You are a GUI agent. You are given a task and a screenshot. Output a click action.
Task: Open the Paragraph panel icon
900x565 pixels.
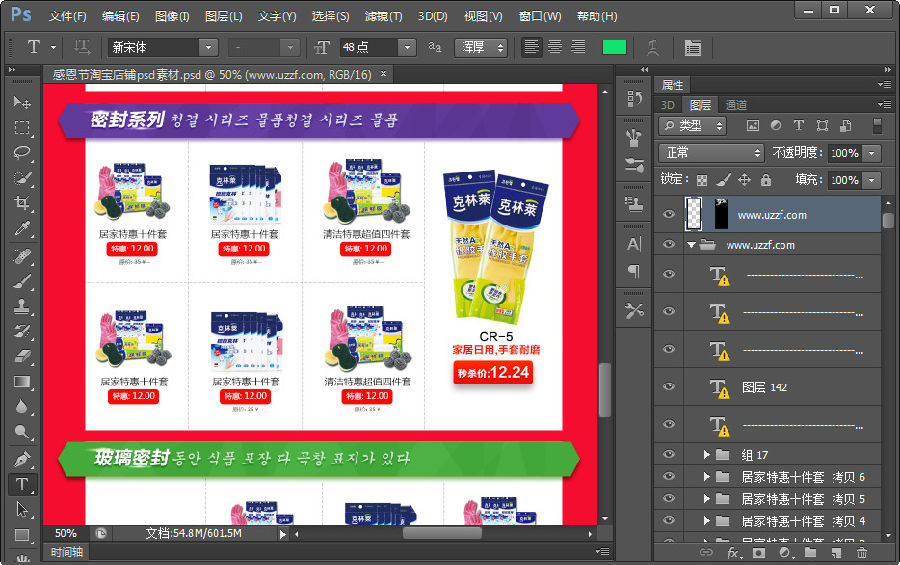coord(634,270)
